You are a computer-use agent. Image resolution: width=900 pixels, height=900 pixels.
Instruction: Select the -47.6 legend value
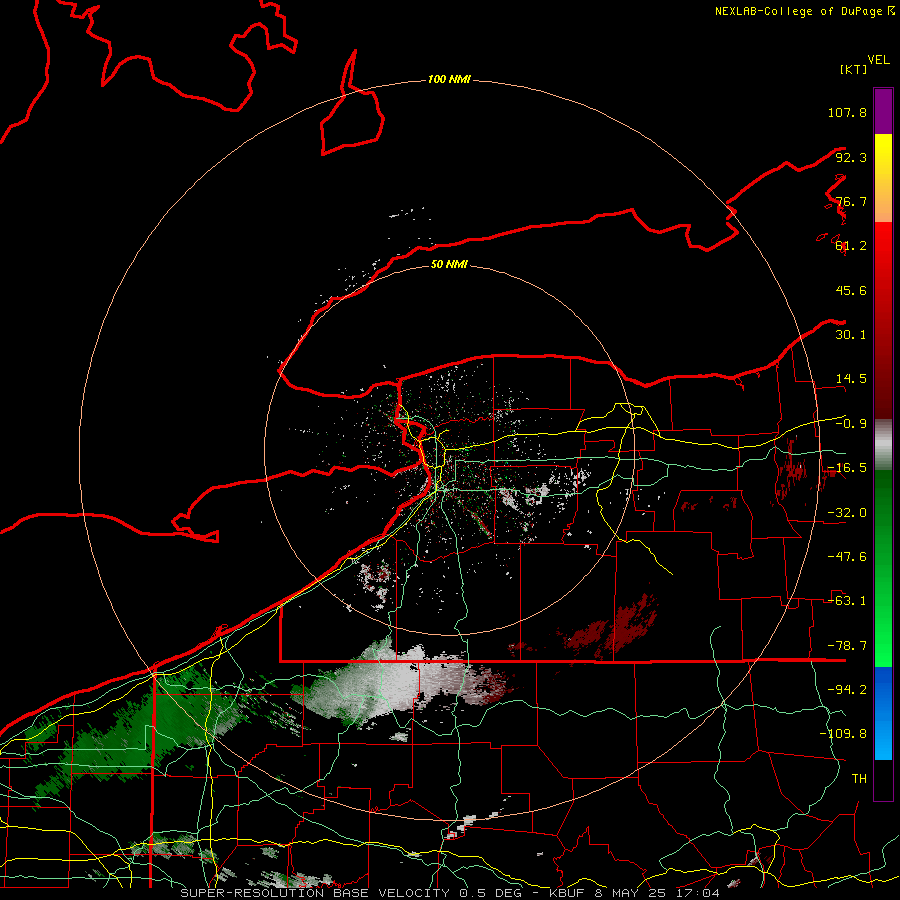tap(847, 557)
